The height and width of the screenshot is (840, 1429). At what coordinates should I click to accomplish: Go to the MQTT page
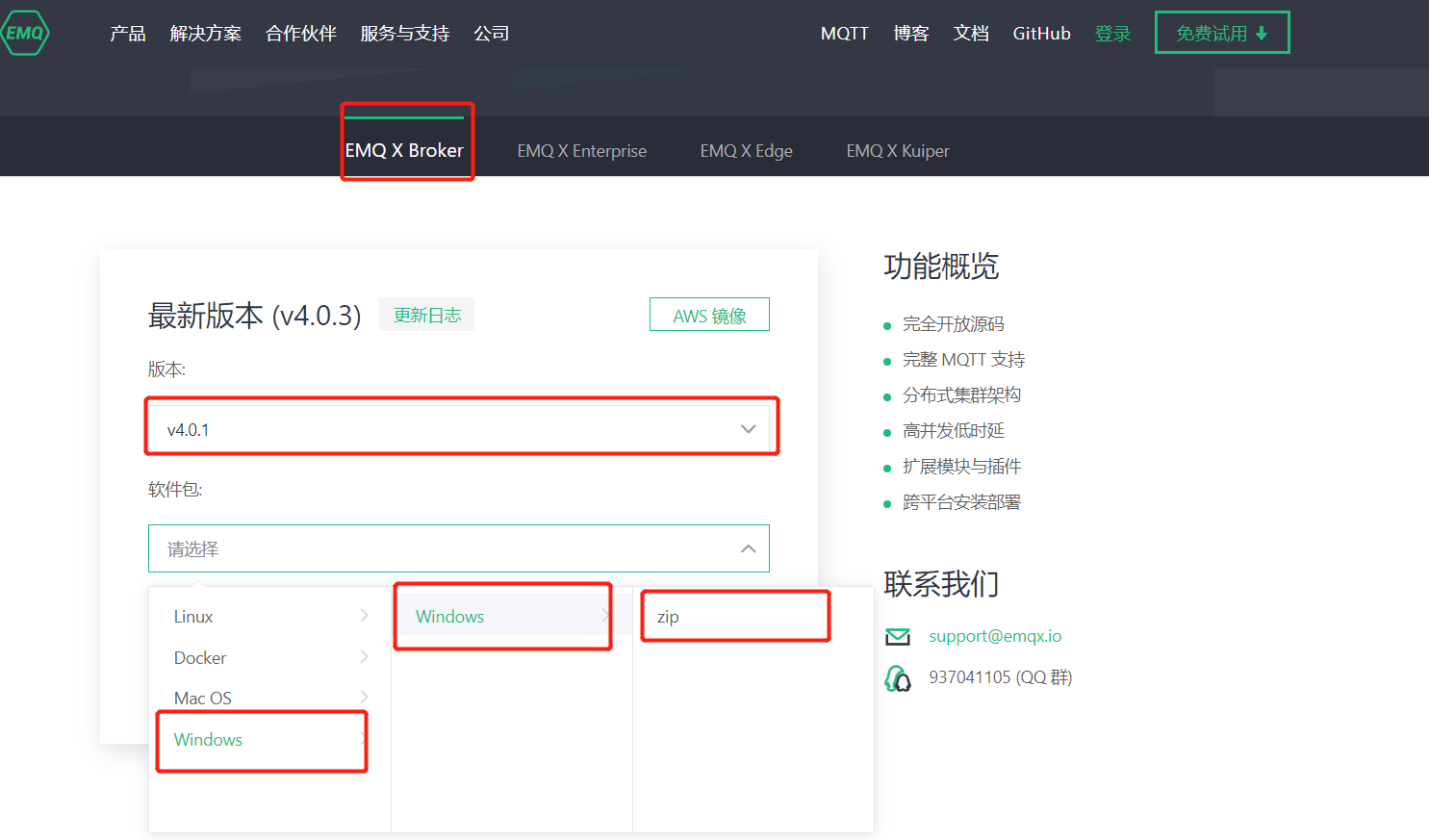point(845,34)
